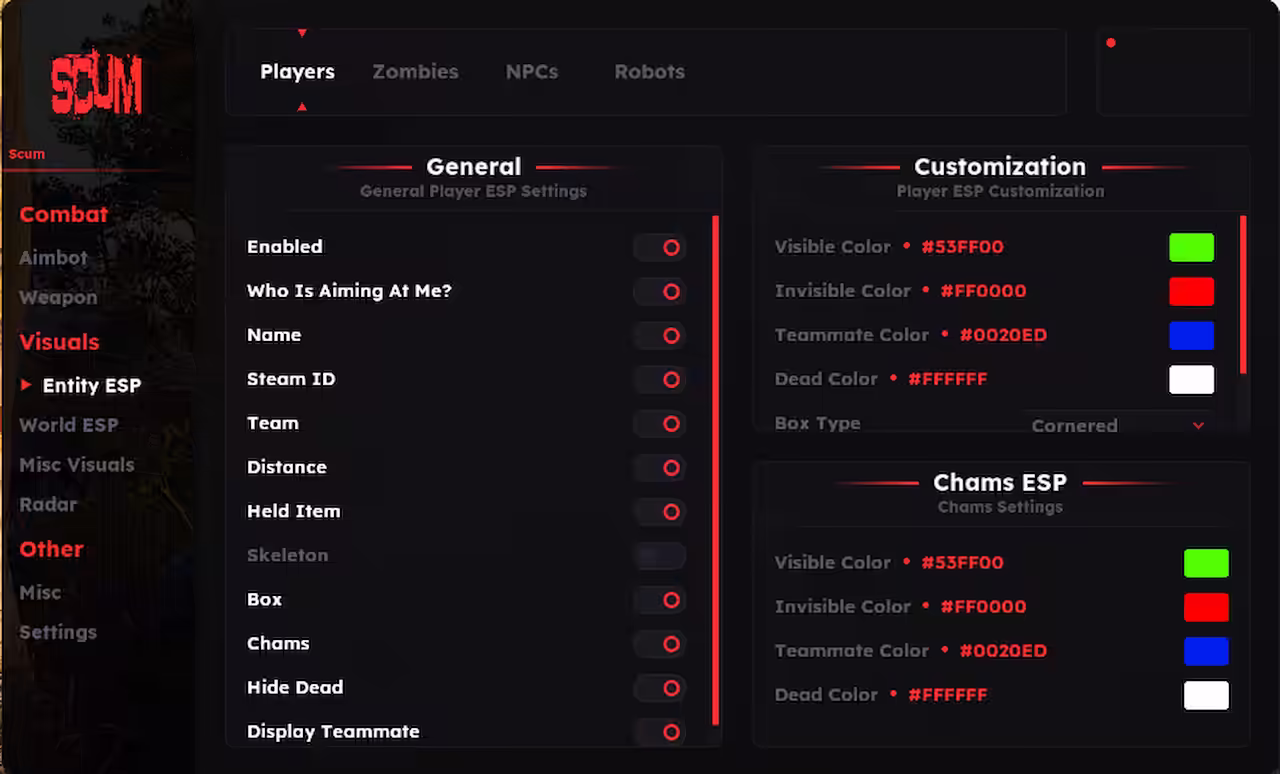Open the Robots tab
This screenshot has width=1280, height=774.
click(x=649, y=71)
